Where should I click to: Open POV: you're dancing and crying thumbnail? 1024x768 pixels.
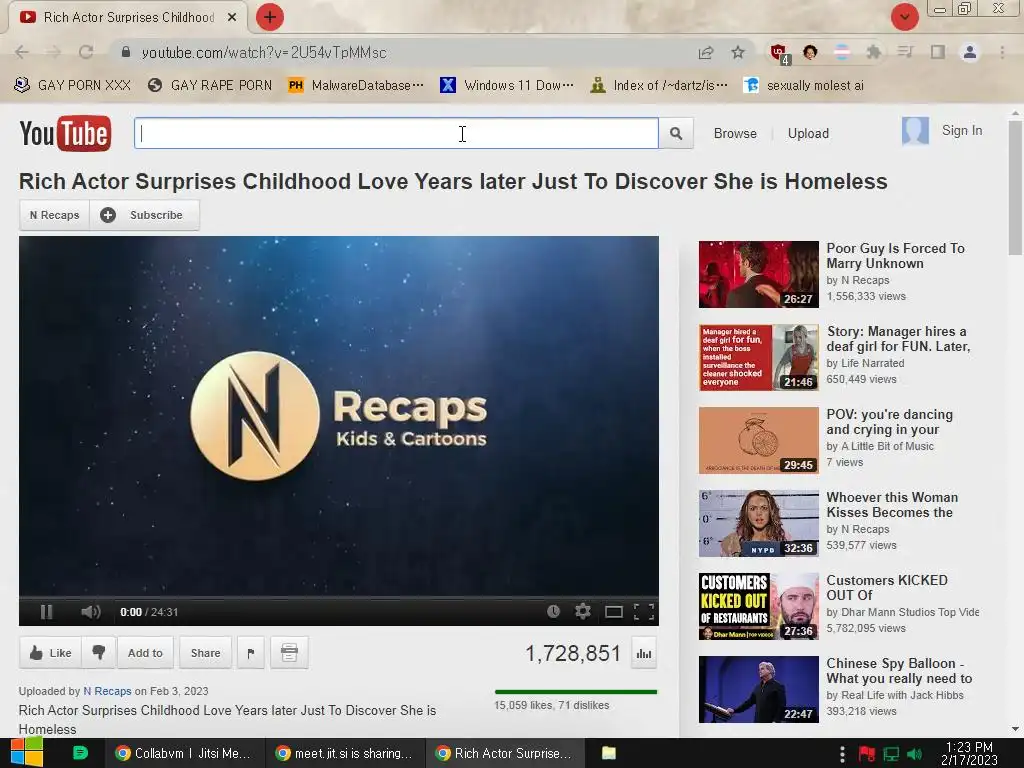click(x=758, y=440)
